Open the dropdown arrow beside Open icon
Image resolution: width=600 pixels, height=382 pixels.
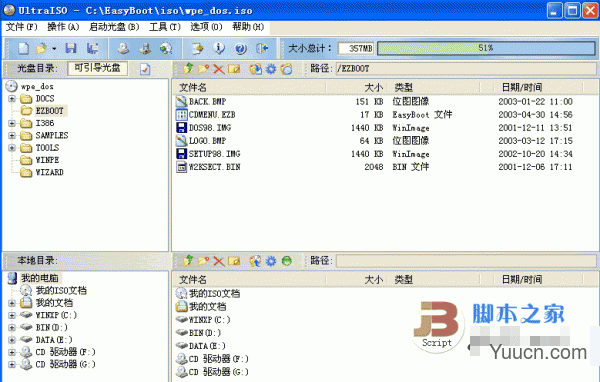tap(54, 49)
